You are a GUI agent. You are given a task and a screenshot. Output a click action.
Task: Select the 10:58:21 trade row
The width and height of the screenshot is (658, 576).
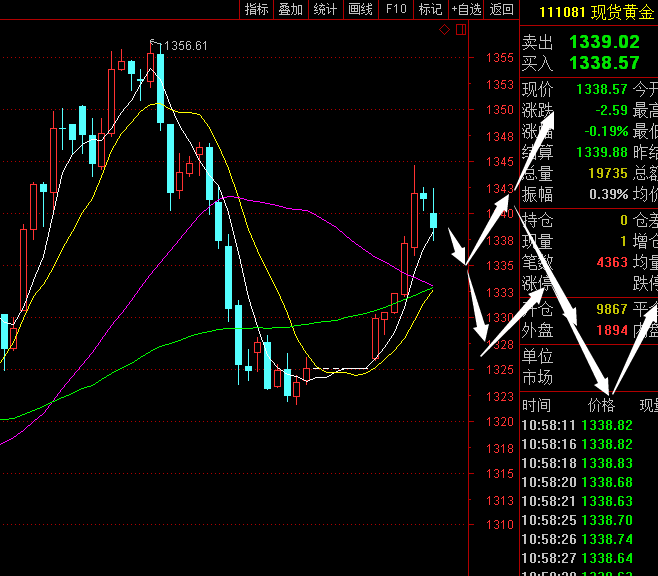[577, 501]
